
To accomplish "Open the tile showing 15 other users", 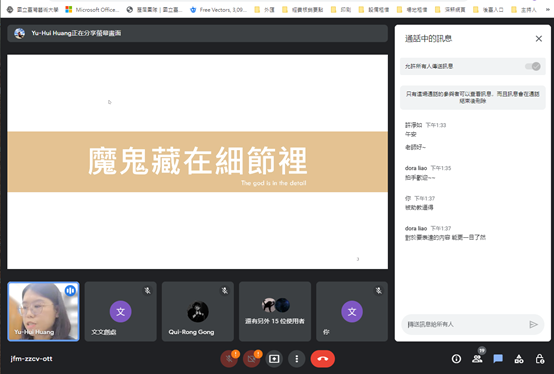I will coord(275,311).
